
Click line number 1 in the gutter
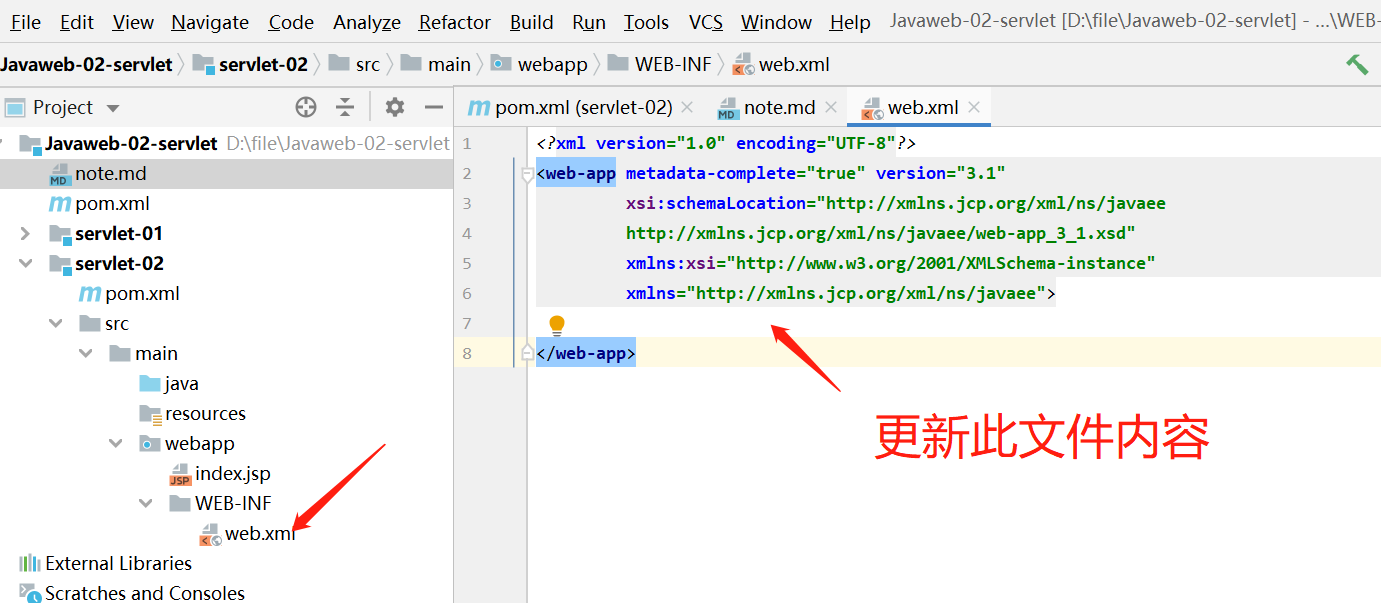point(466,143)
